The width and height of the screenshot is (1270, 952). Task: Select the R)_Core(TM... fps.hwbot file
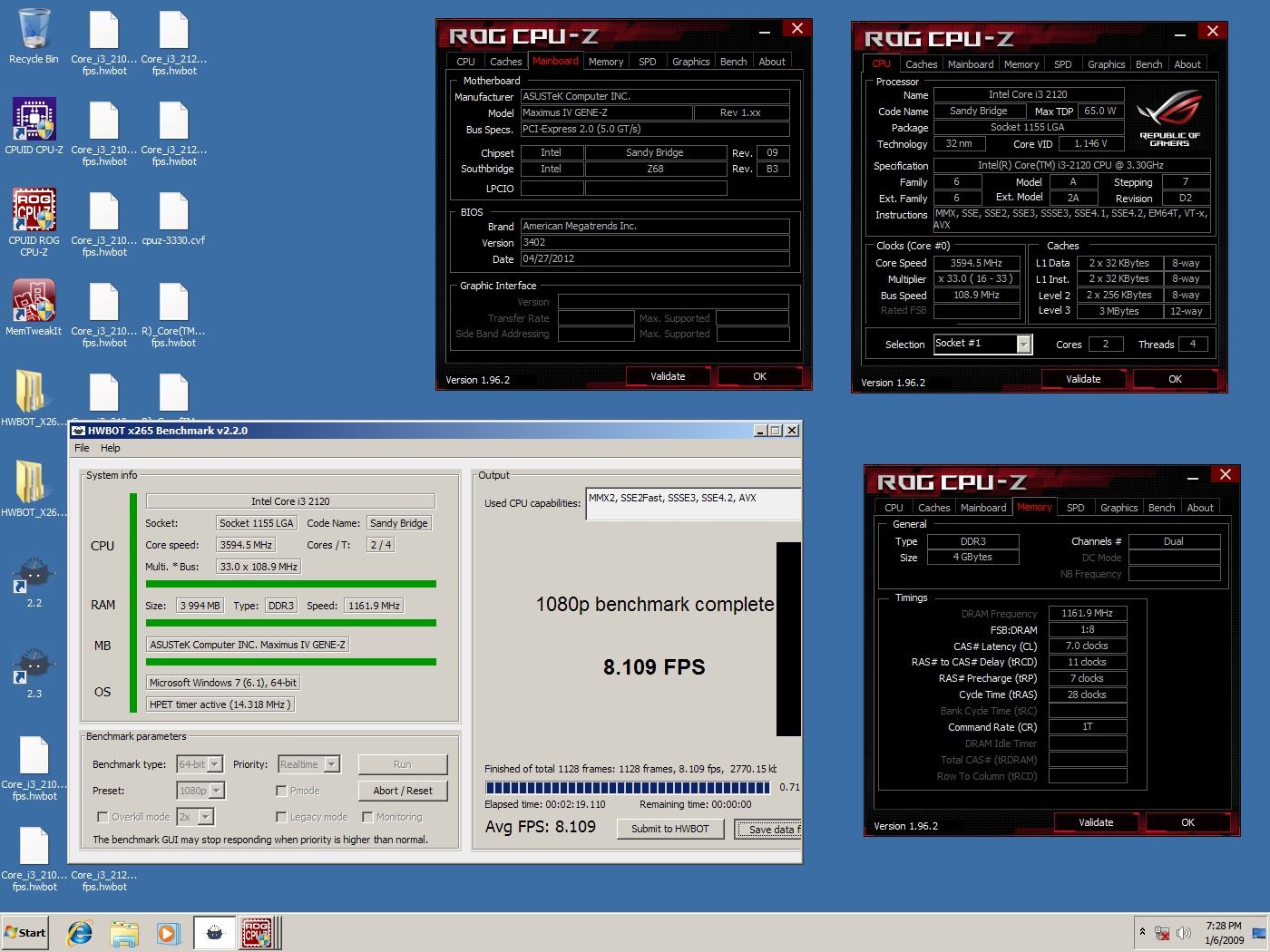173,314
